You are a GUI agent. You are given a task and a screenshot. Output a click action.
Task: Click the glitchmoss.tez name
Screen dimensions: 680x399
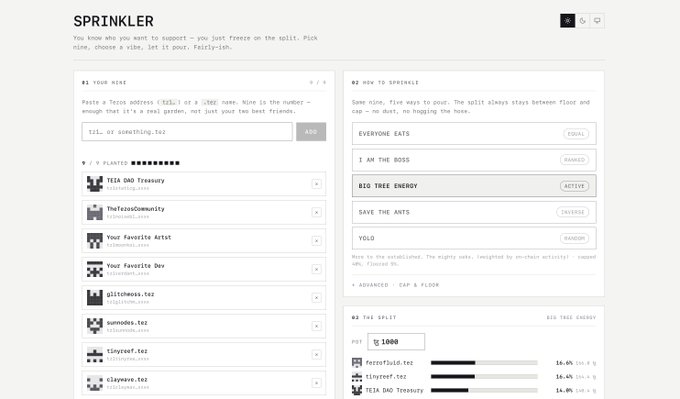tap(131, 294)
